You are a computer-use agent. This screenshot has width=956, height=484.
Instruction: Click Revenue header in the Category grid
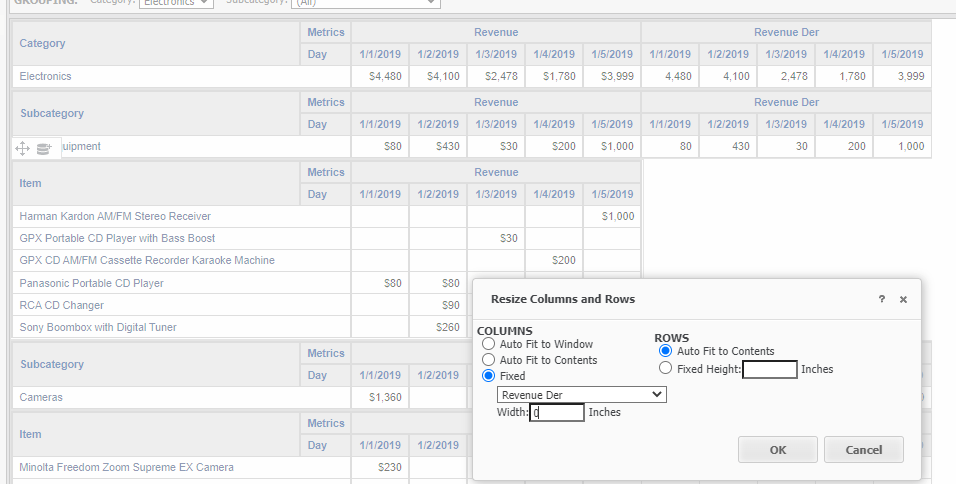[x=496, y=32]
